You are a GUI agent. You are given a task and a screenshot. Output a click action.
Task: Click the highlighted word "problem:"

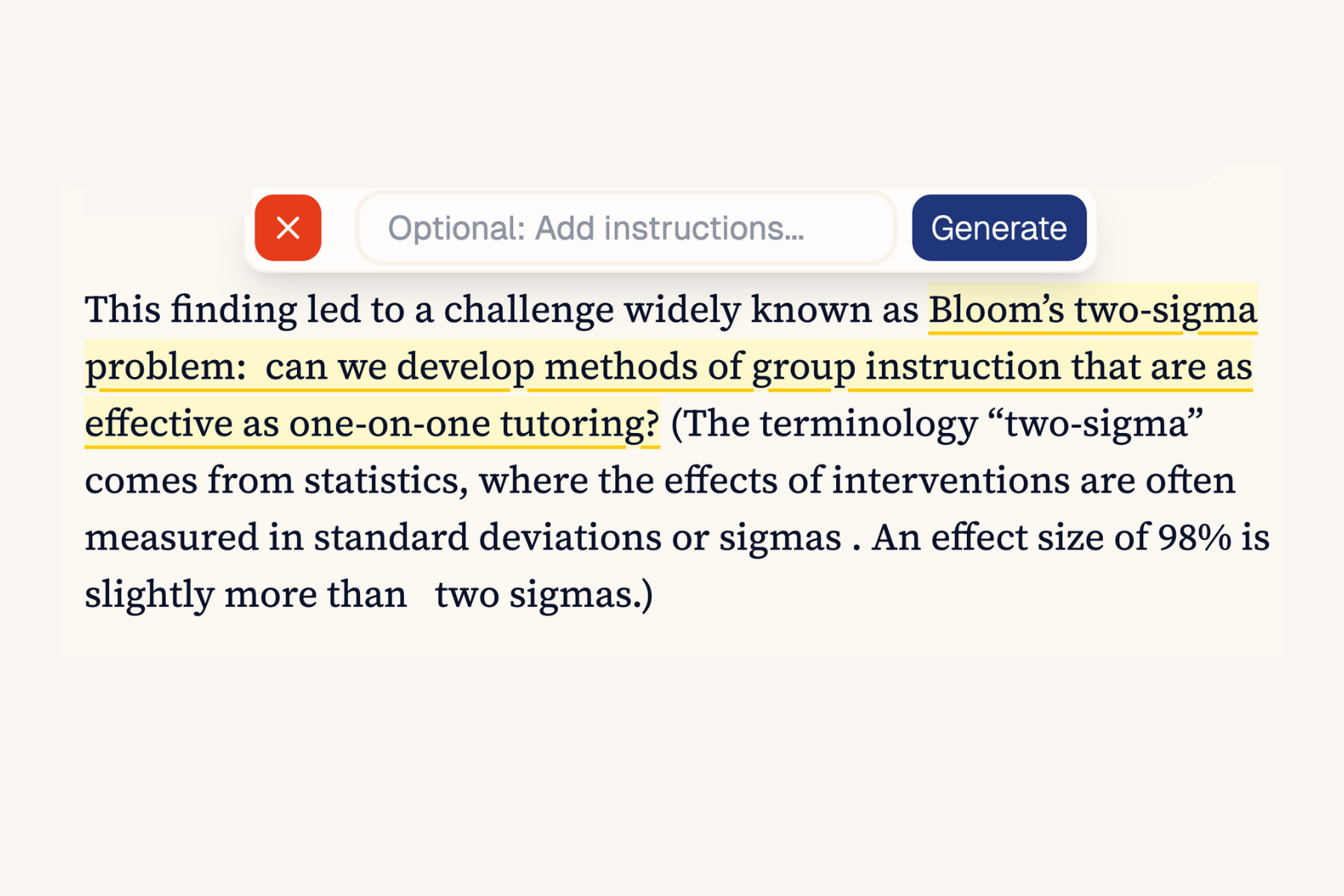166,367
